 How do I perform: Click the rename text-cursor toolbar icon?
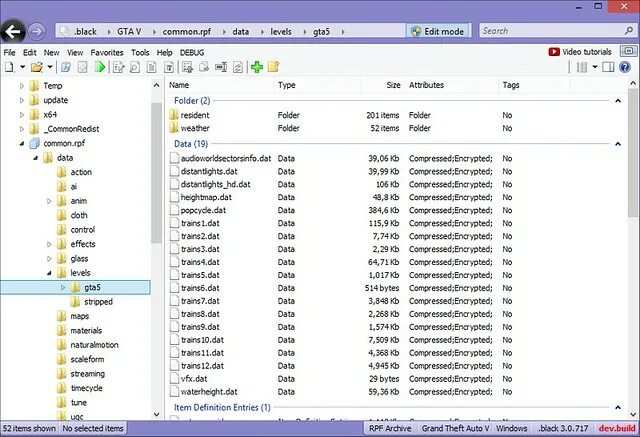click(x=221, y=67)
